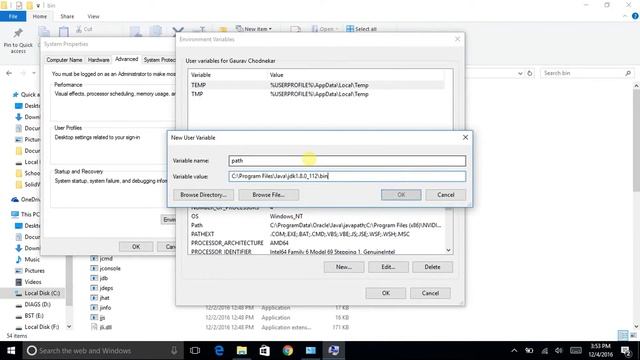Click OK in System Properties window
Screen dimensions: 640x360
tap(136, 247)
